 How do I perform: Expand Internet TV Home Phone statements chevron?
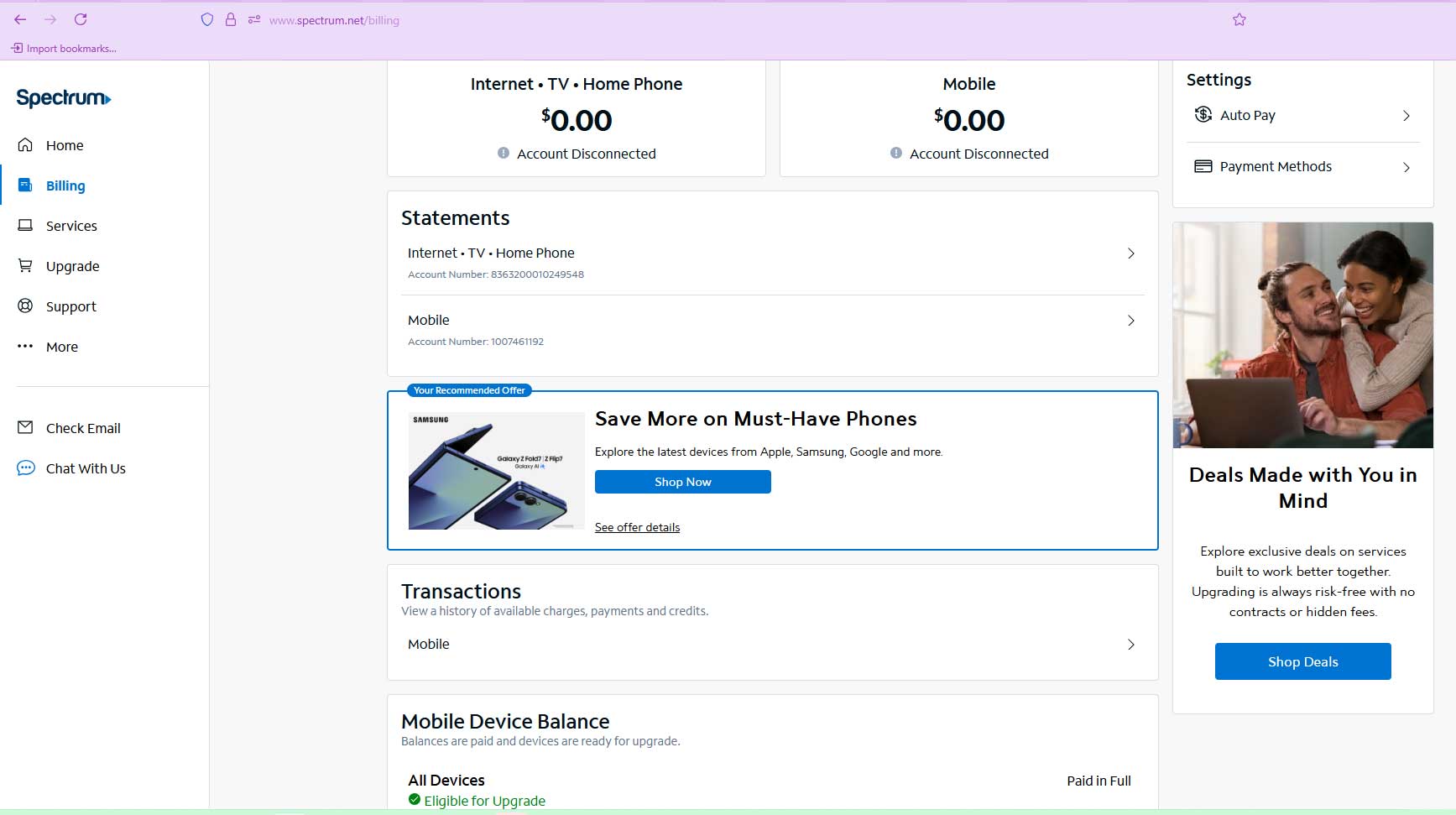pyautogui.click(x=1130, y=253)
